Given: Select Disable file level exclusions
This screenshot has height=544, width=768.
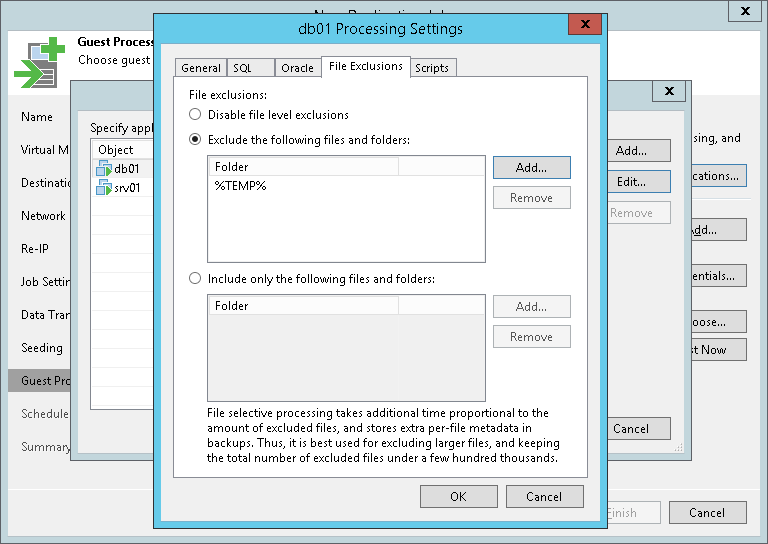Looking at the screenshot, I should (196, 115).
